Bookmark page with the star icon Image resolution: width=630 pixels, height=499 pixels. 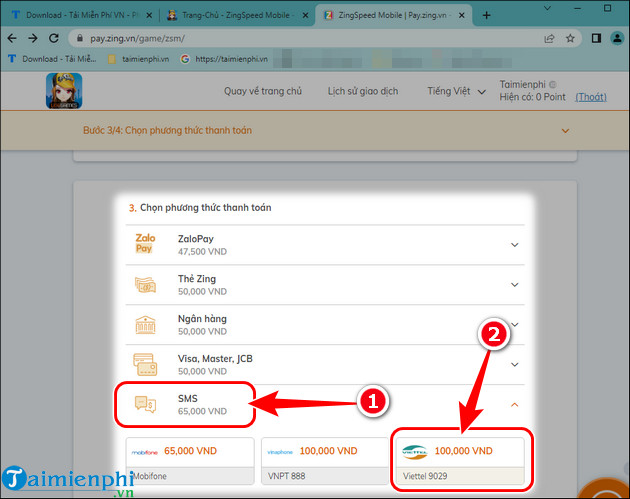point(570,38)
